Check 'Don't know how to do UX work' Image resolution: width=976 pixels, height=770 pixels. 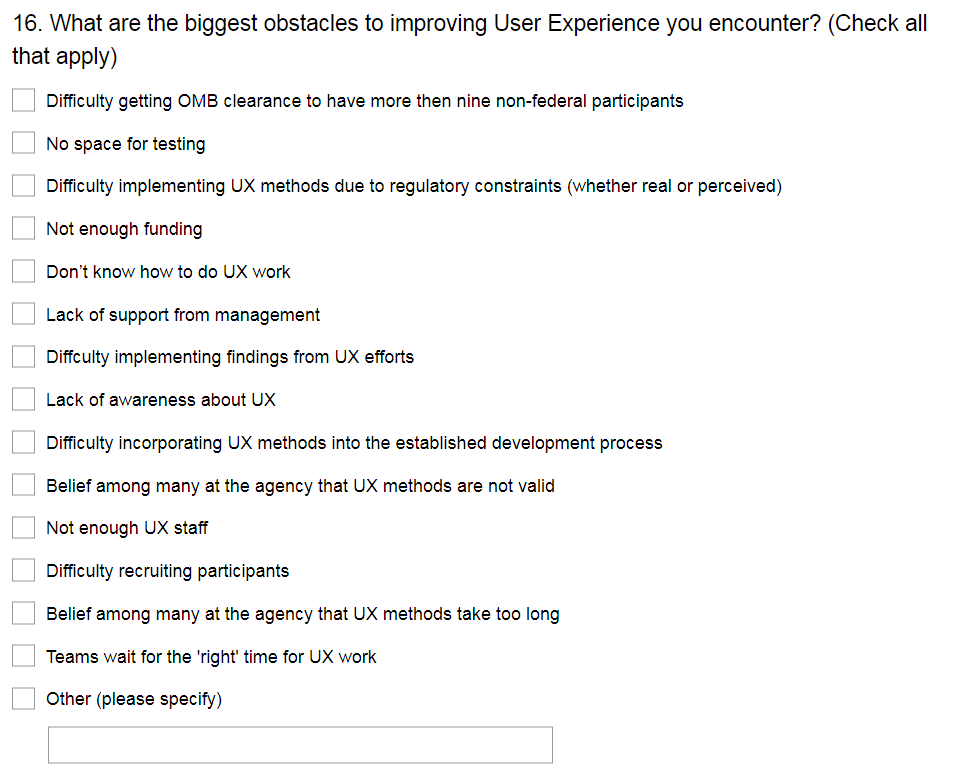tap(24, 272)
